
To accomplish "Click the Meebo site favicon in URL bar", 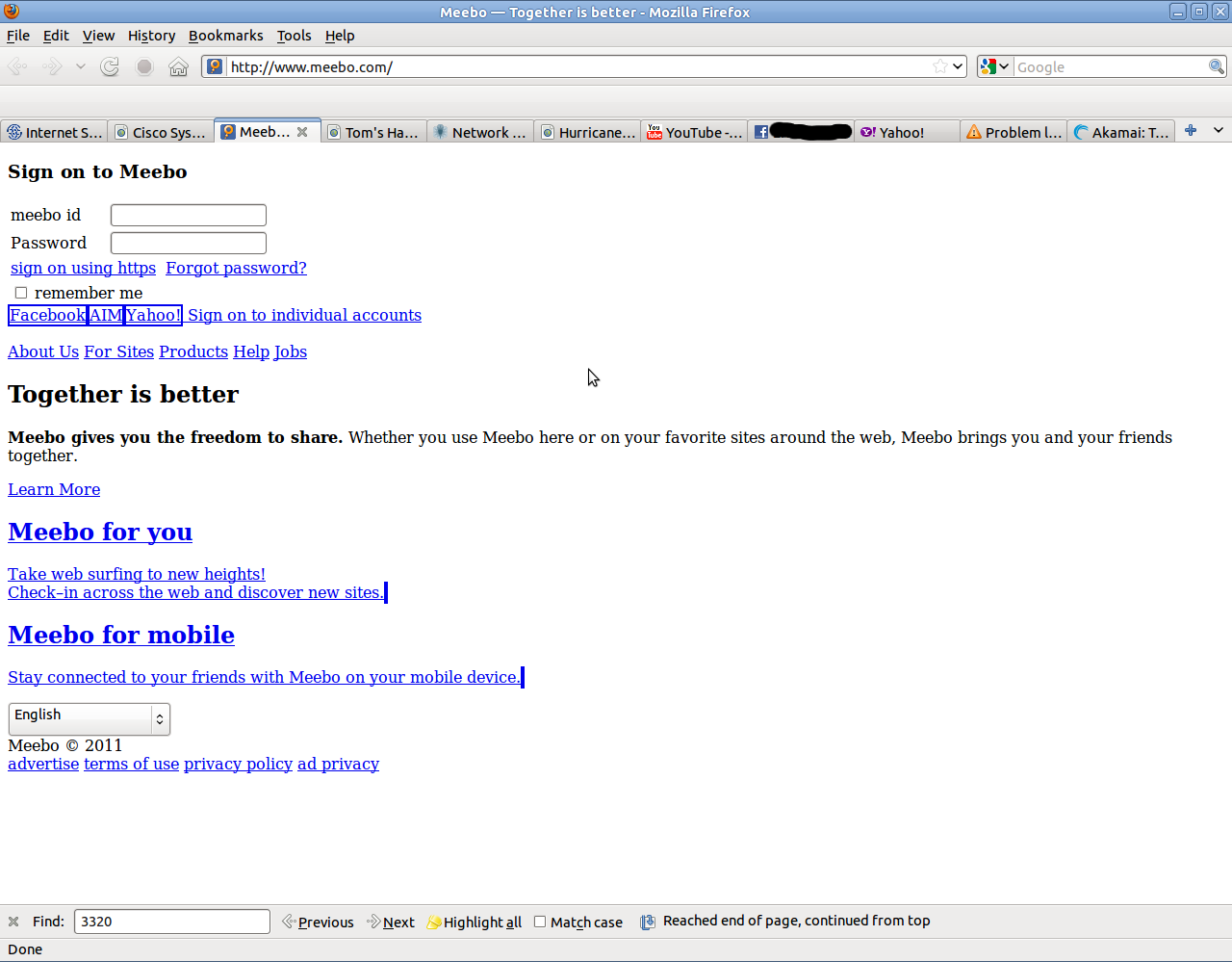I will [215, 66].
